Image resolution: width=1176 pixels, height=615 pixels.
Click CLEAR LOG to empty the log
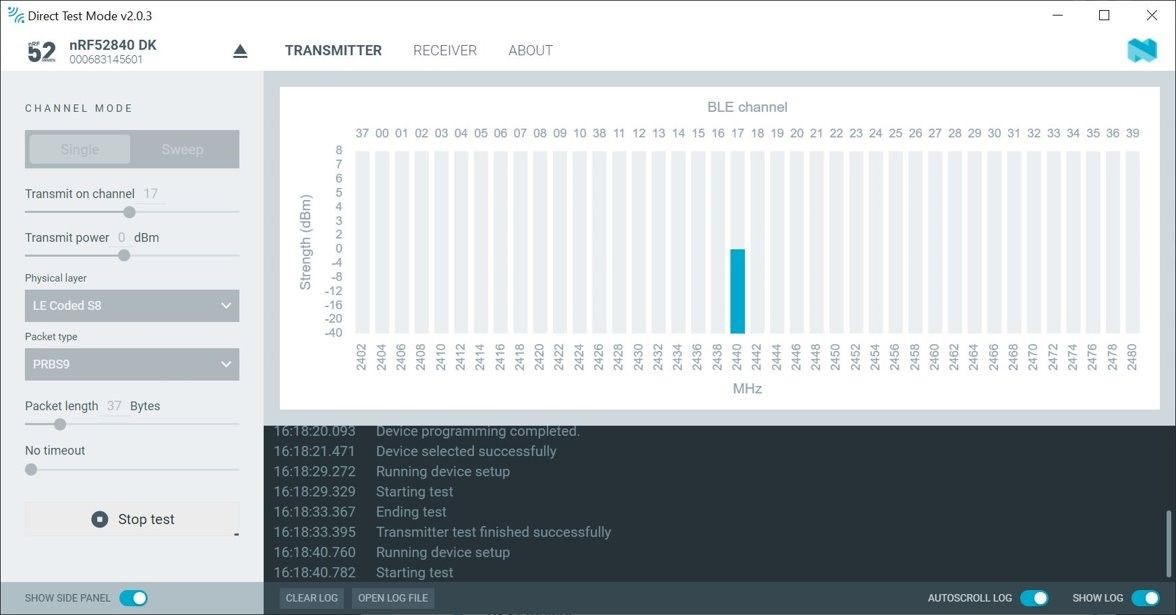[x=311, y=597]
